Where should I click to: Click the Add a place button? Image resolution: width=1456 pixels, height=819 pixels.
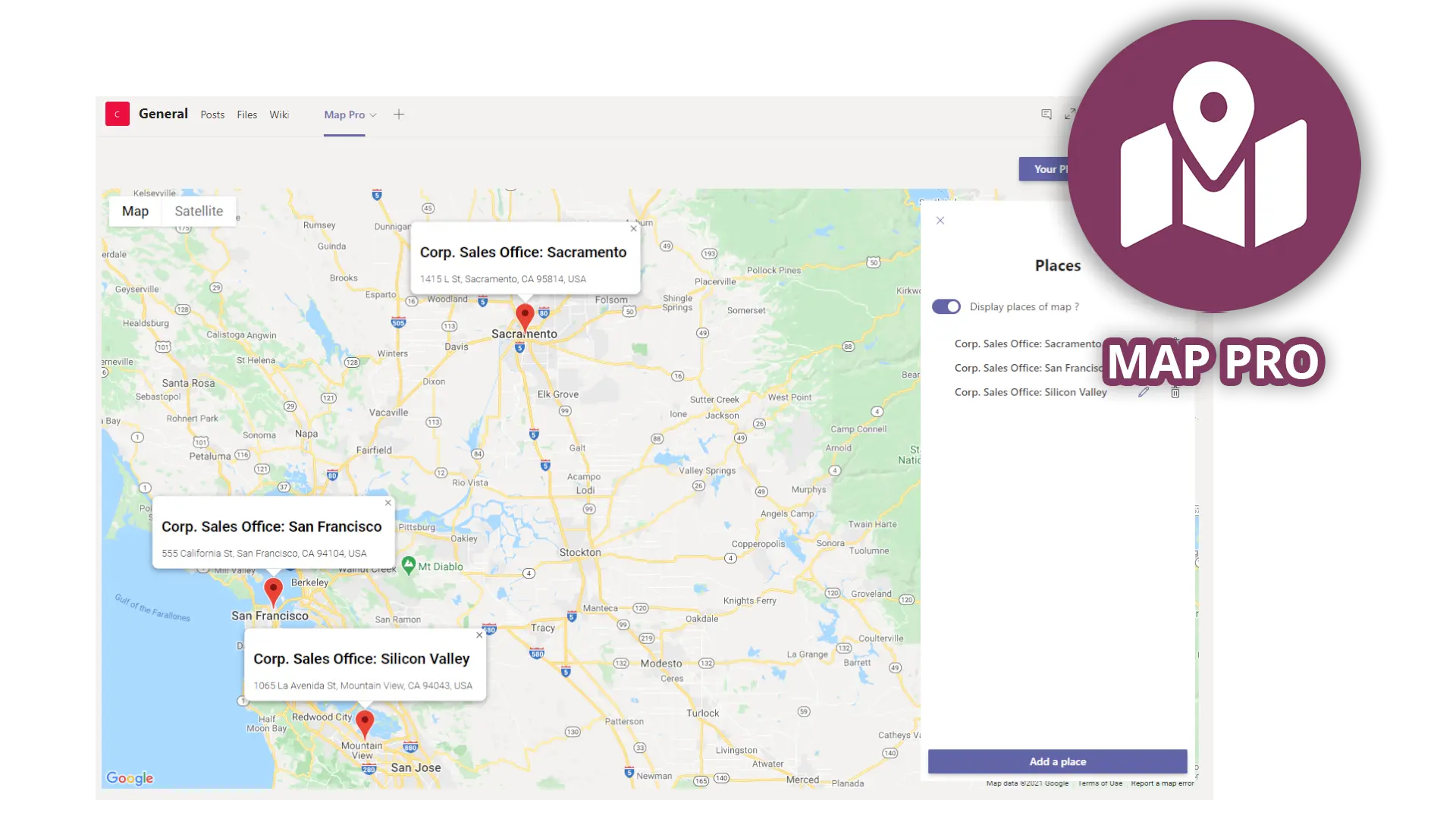tap(1058, 761)
